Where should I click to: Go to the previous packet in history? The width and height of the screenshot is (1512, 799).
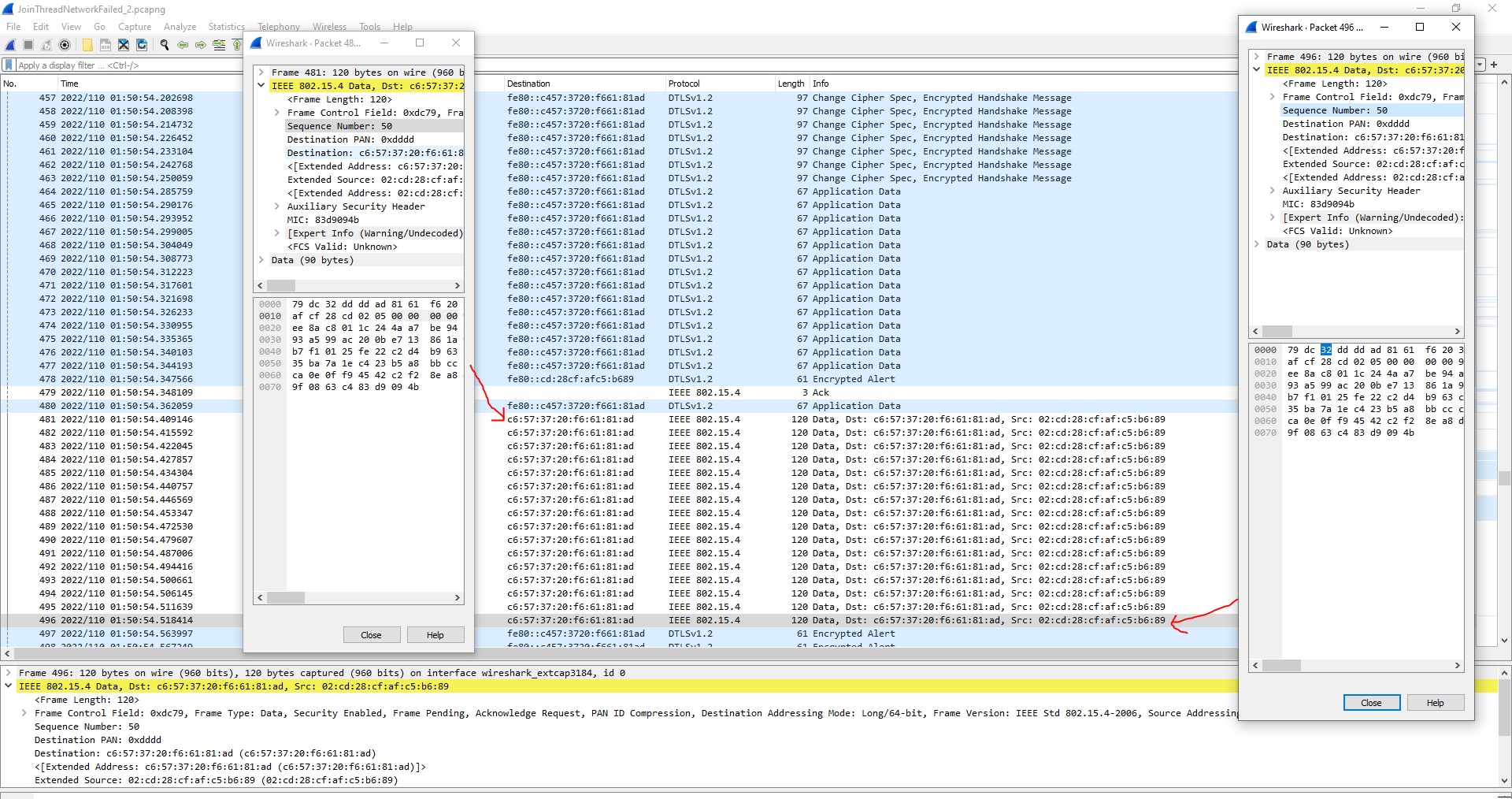click(x=182, y=45)
